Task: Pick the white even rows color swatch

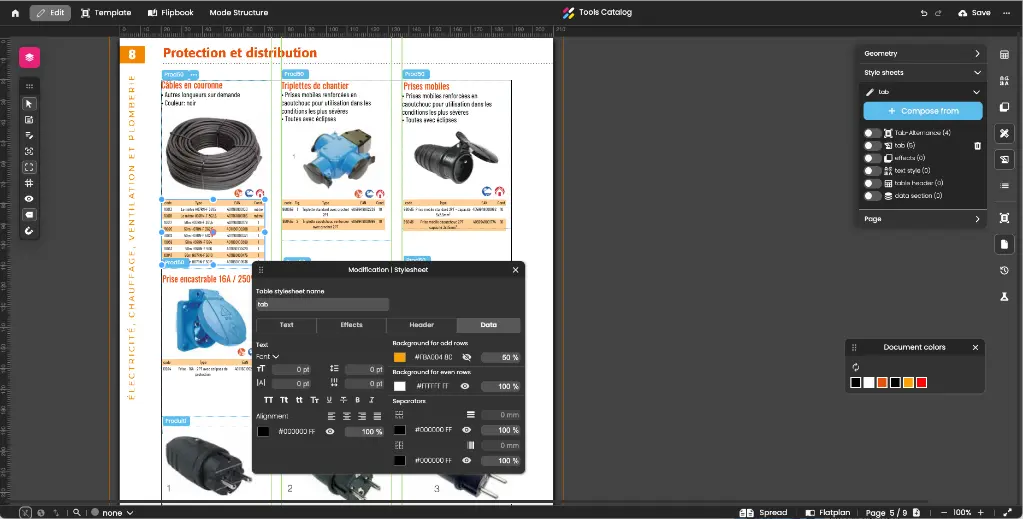Action: [x=400, y=386]
